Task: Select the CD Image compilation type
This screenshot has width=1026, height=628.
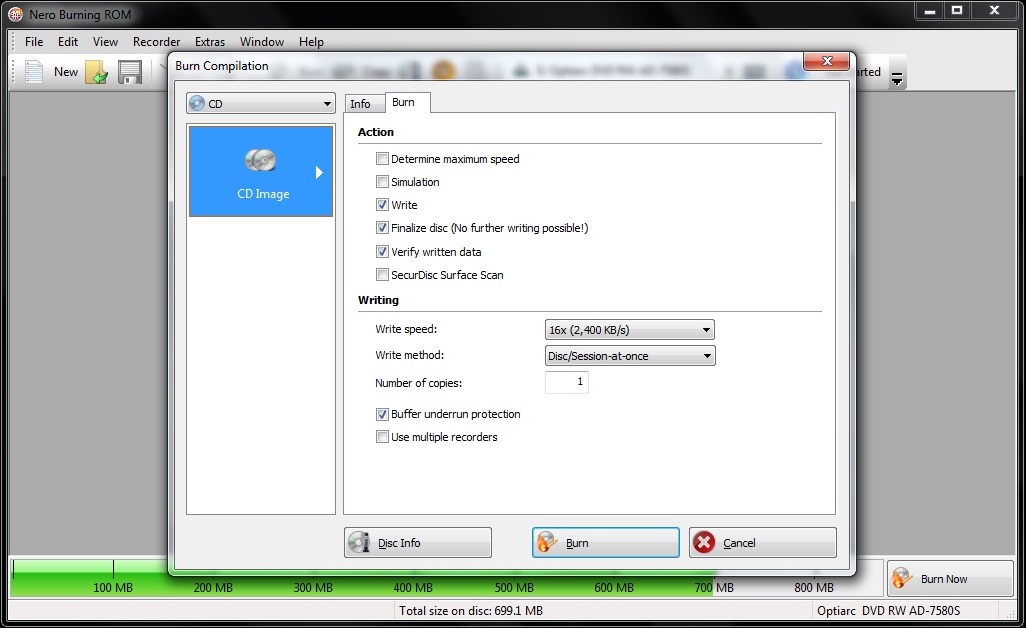Action: click(x=261, y=171)
